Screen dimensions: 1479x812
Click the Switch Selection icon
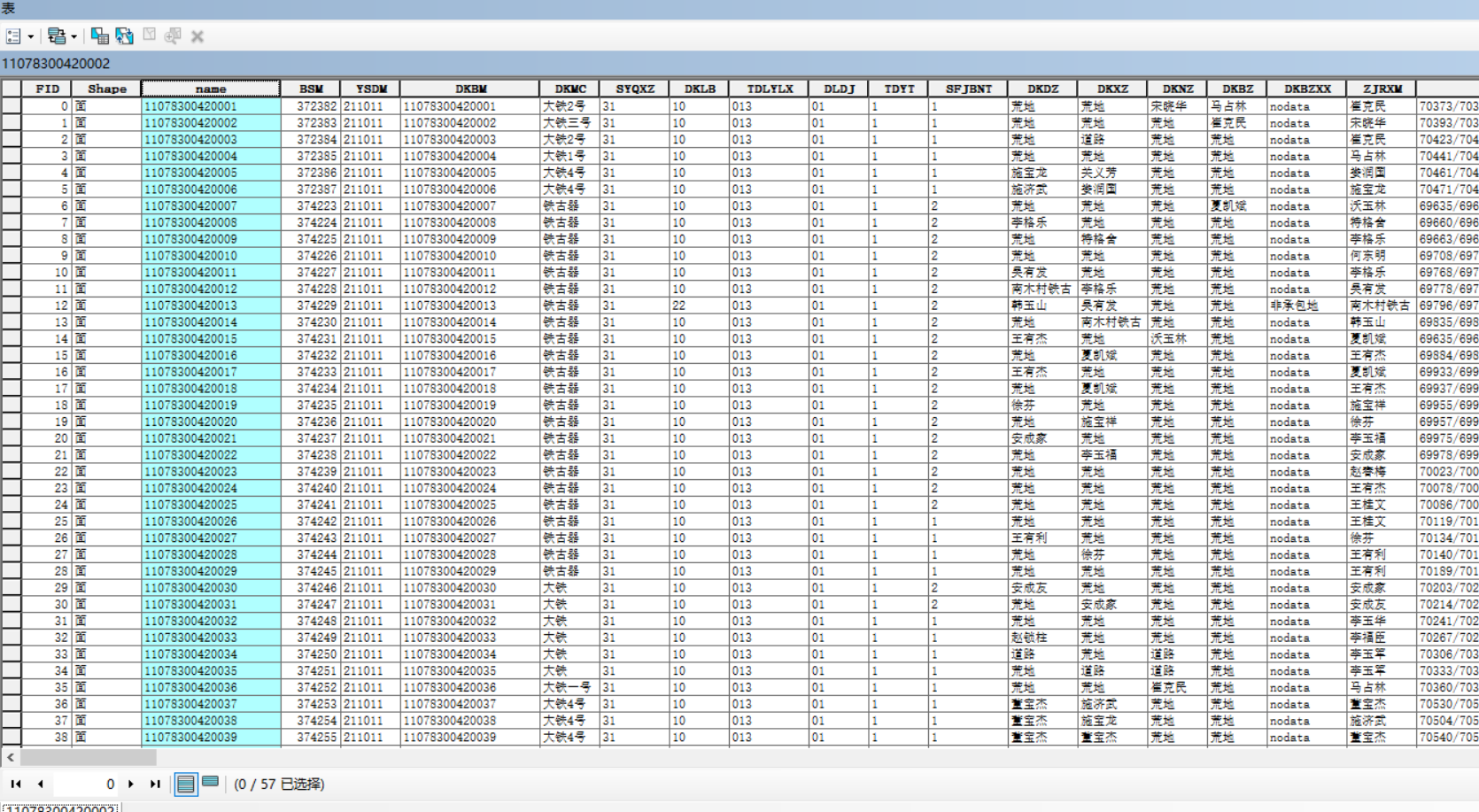point(125,36)
